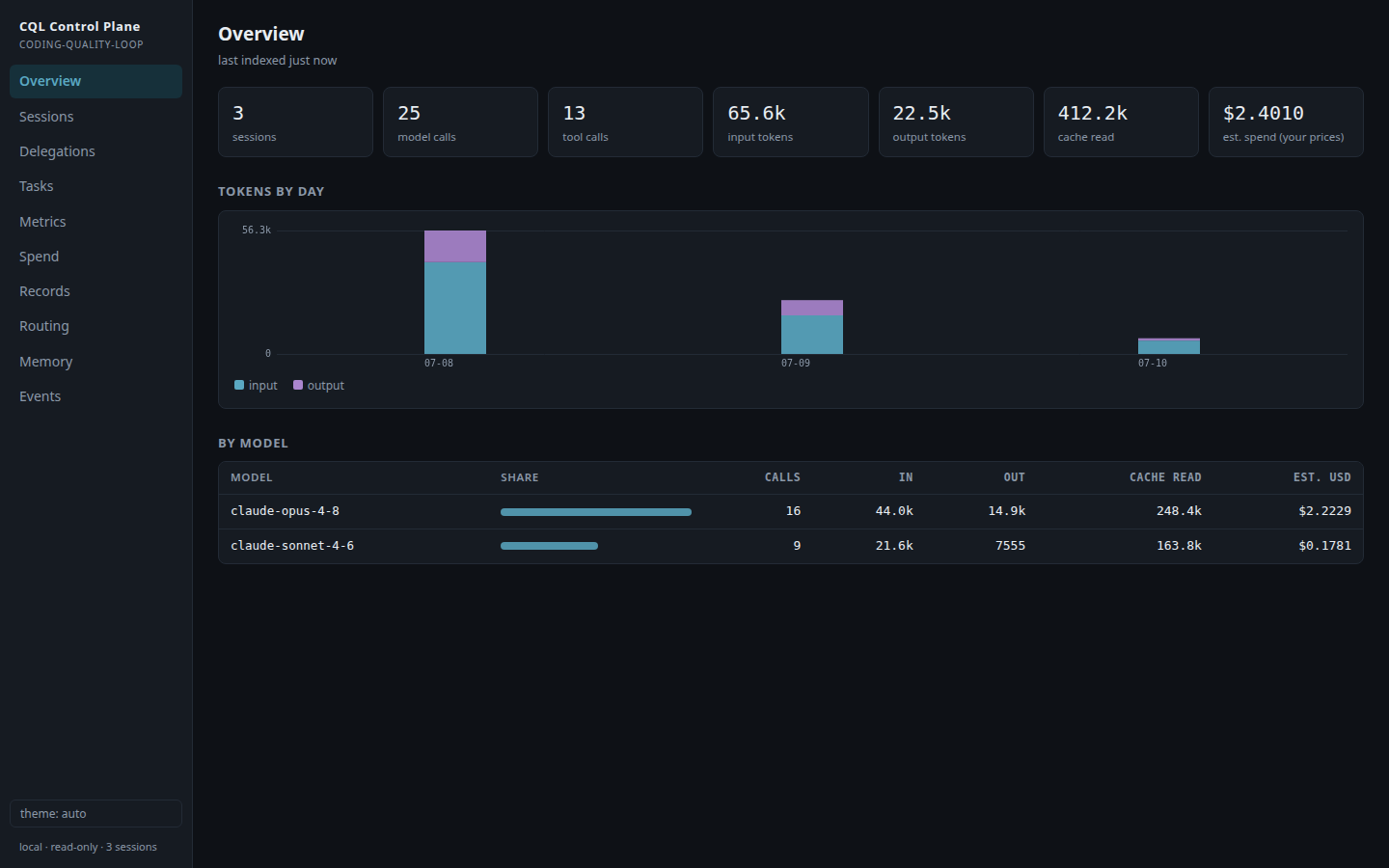The width and height of the screenshot is (1389, 868).
Task: Click the opus calls count 16
Action: point(793,511)
